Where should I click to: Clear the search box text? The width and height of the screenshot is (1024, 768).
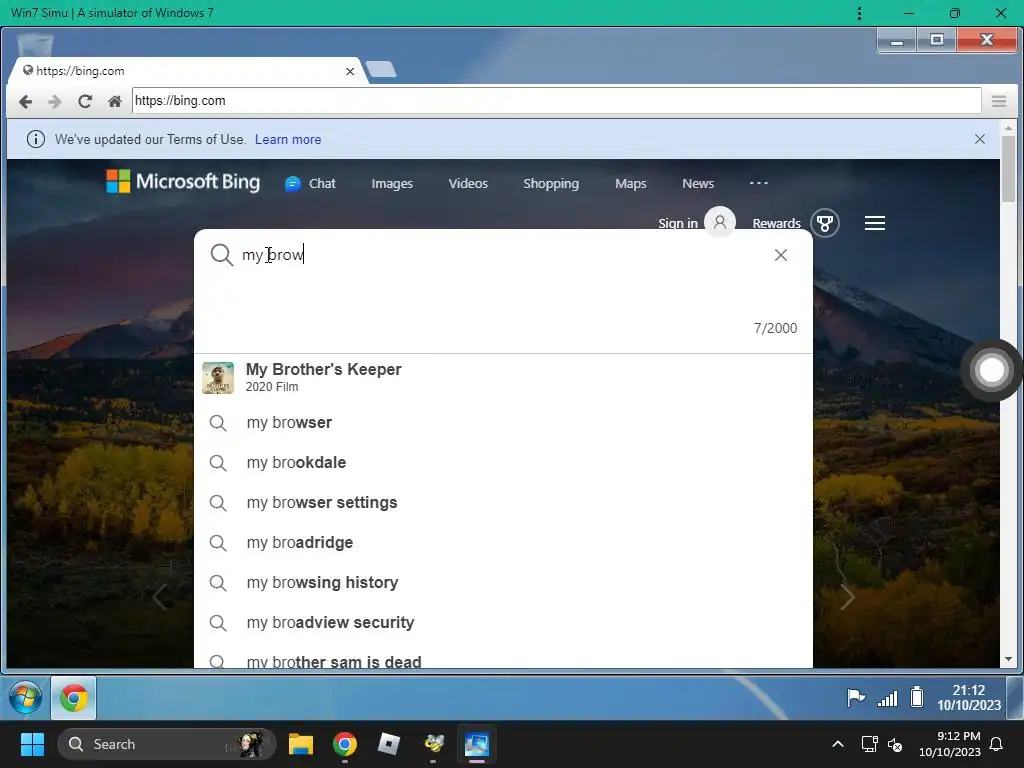tap(780, 255)
